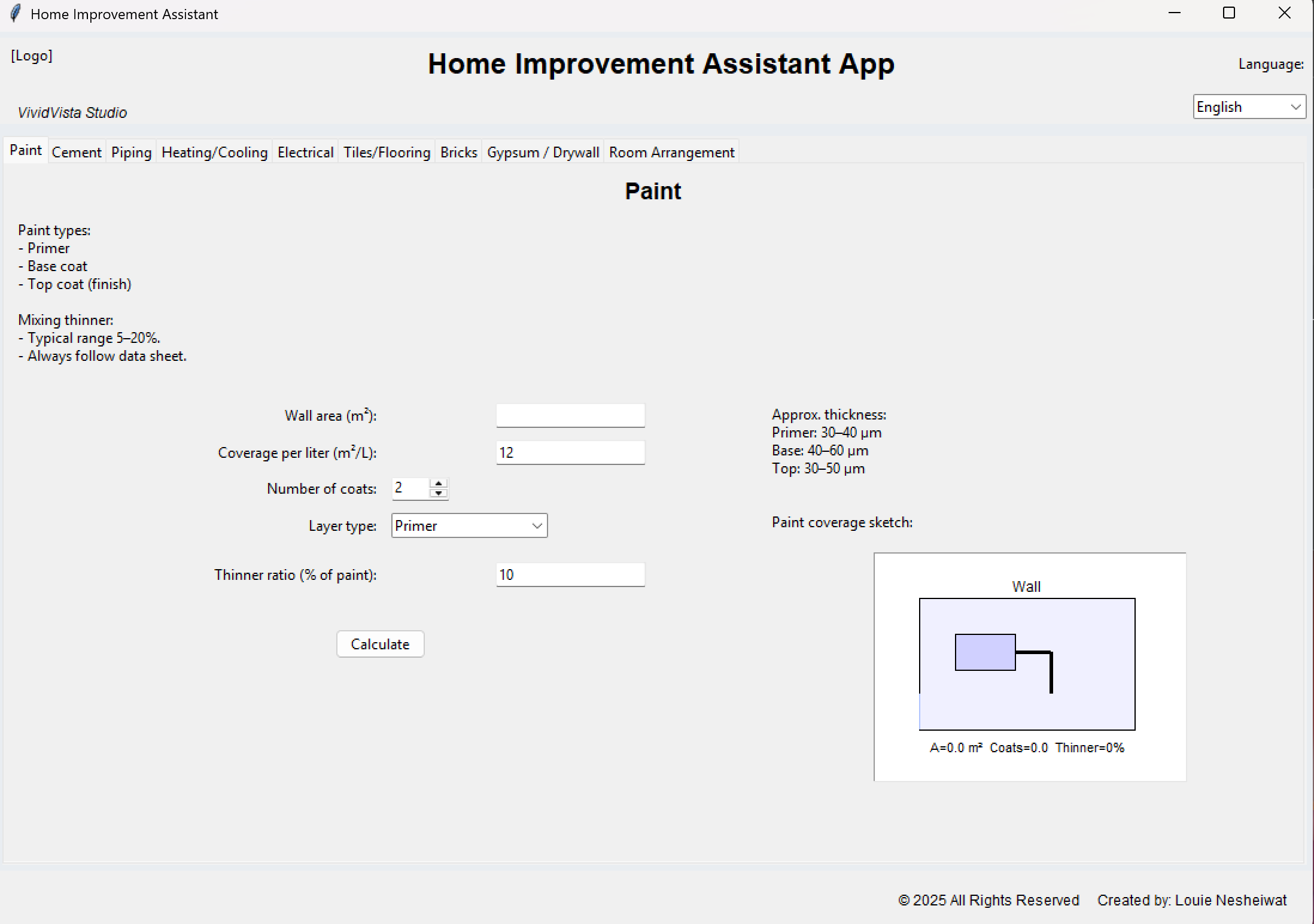
Task: Click the Wall area input field
Action: (569, 415)
